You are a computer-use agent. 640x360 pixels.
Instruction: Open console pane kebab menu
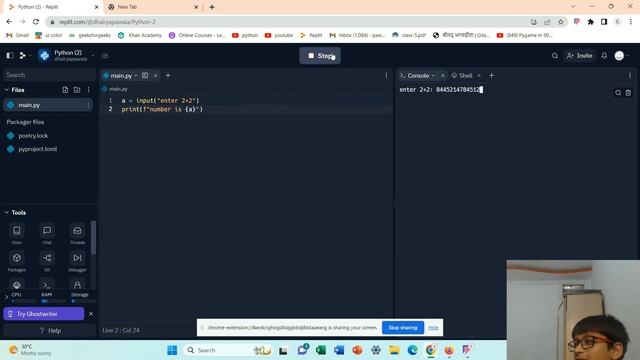[630, 76]
